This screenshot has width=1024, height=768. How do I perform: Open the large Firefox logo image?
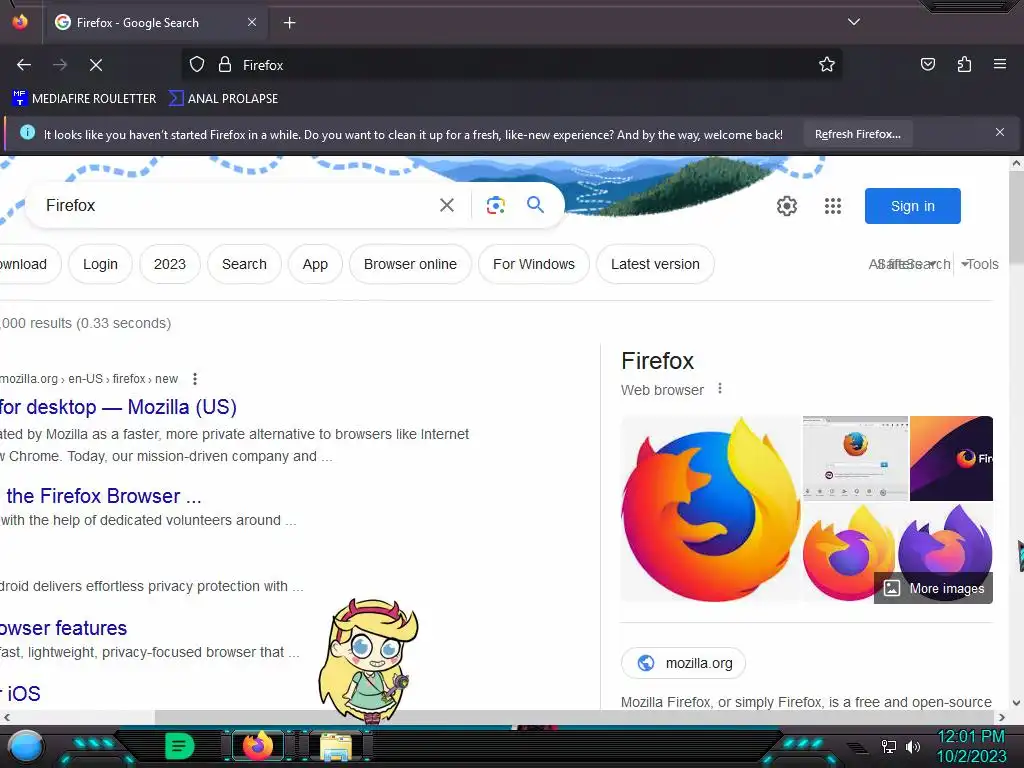(711, 509)
